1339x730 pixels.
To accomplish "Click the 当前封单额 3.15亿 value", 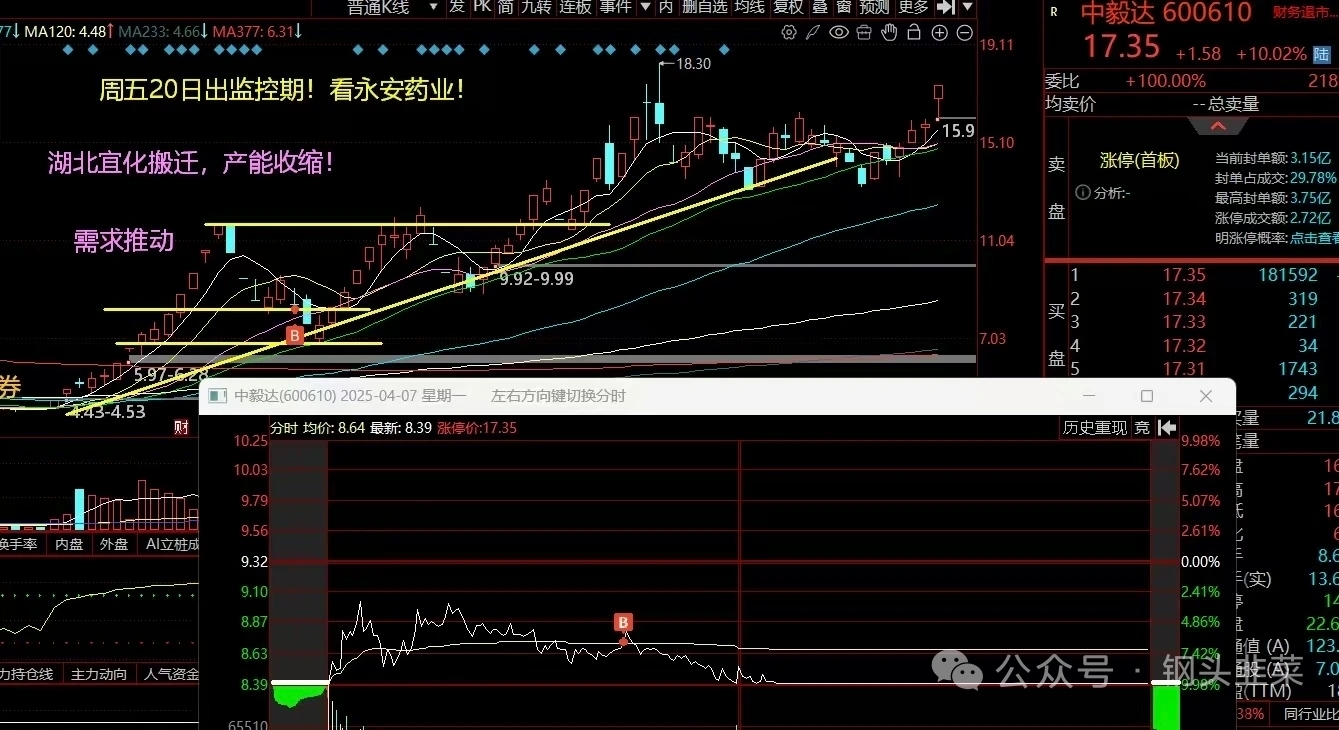I will 1311,158.
